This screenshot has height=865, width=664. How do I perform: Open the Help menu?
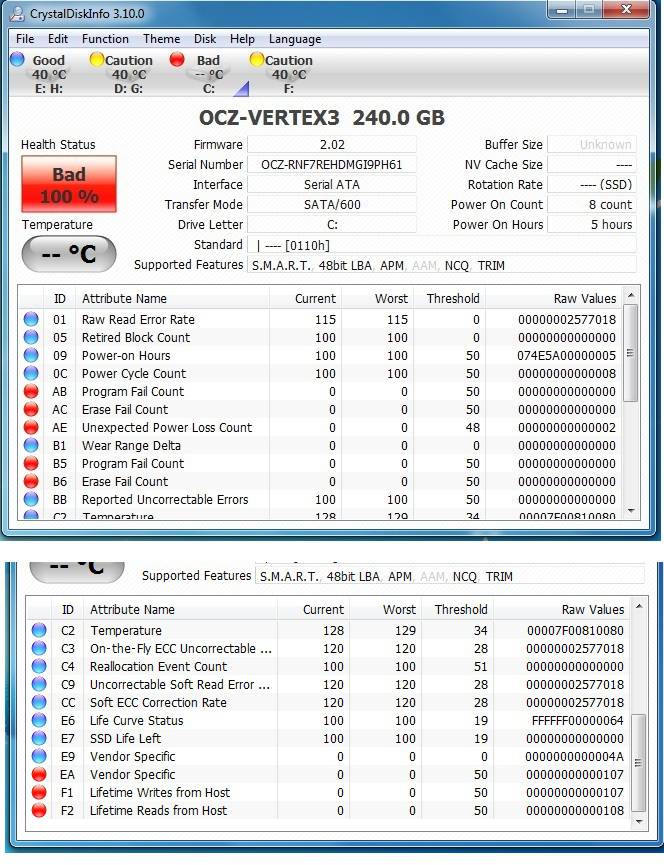pyautogui.click(x=242, y=39)
